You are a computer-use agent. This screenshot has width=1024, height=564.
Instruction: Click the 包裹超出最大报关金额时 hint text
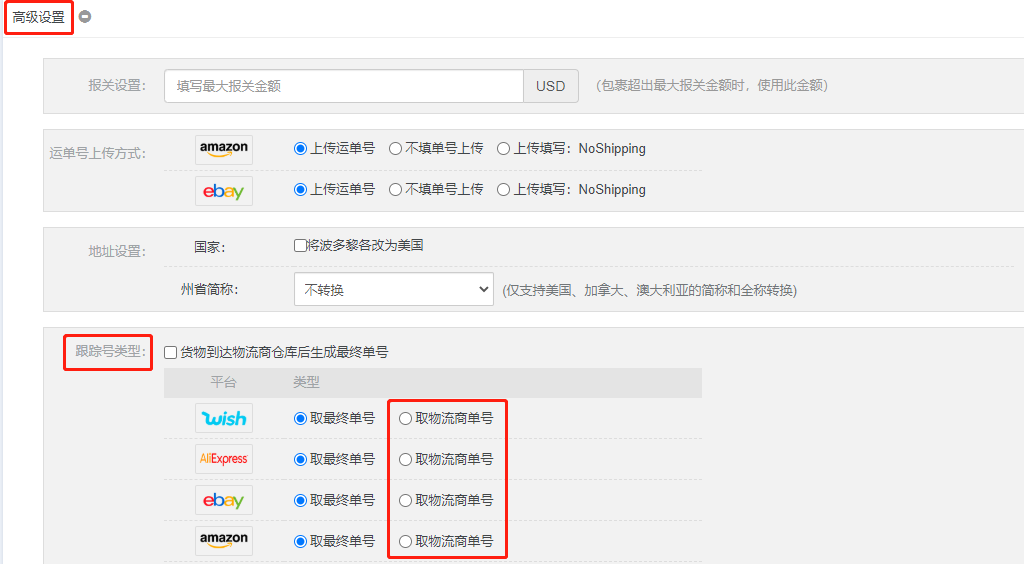point(712,86)
